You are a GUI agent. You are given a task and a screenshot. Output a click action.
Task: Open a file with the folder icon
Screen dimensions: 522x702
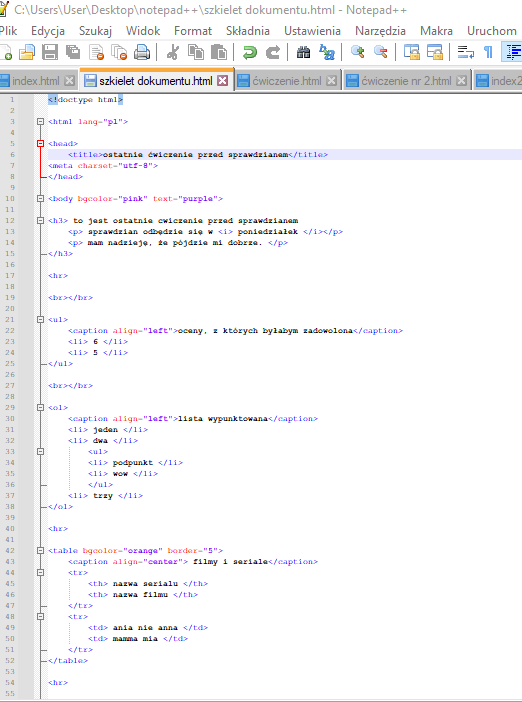coord(27,52)
